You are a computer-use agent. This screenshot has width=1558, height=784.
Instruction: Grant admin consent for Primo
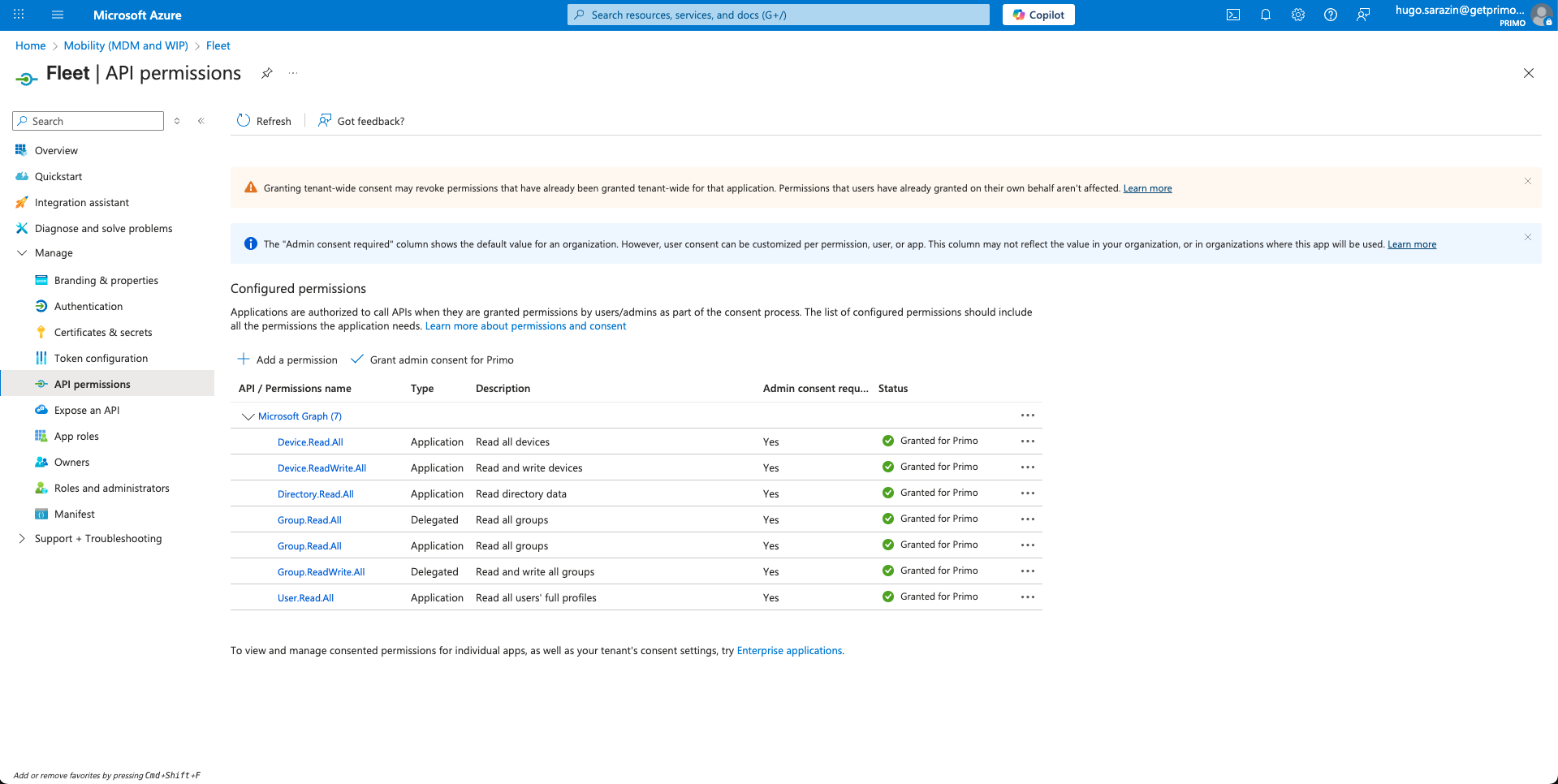tap(433, 360)
